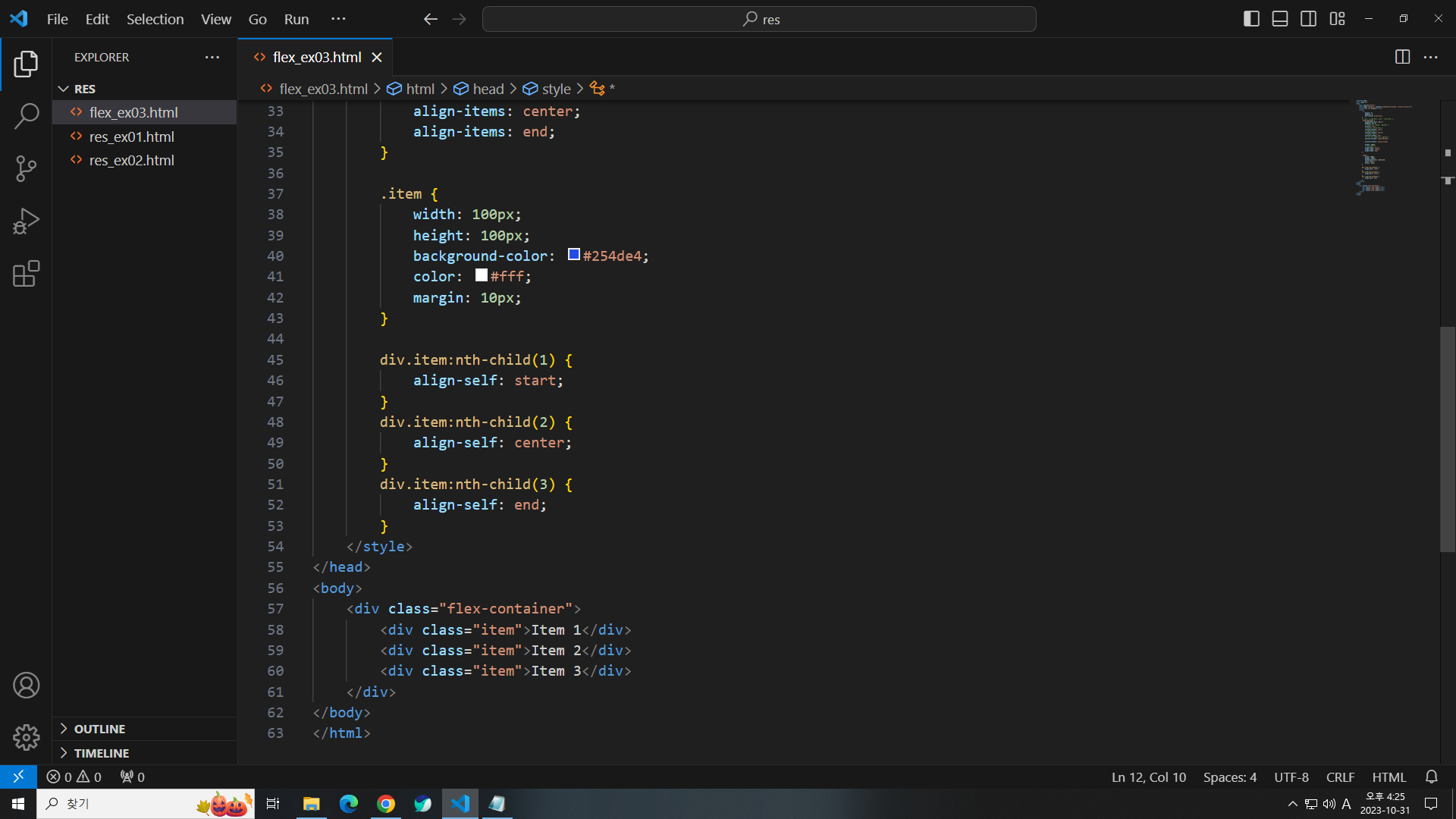Screen dimensions: 1456x819
Task: Expand the OUTLINE section
Action: point(99,729)
